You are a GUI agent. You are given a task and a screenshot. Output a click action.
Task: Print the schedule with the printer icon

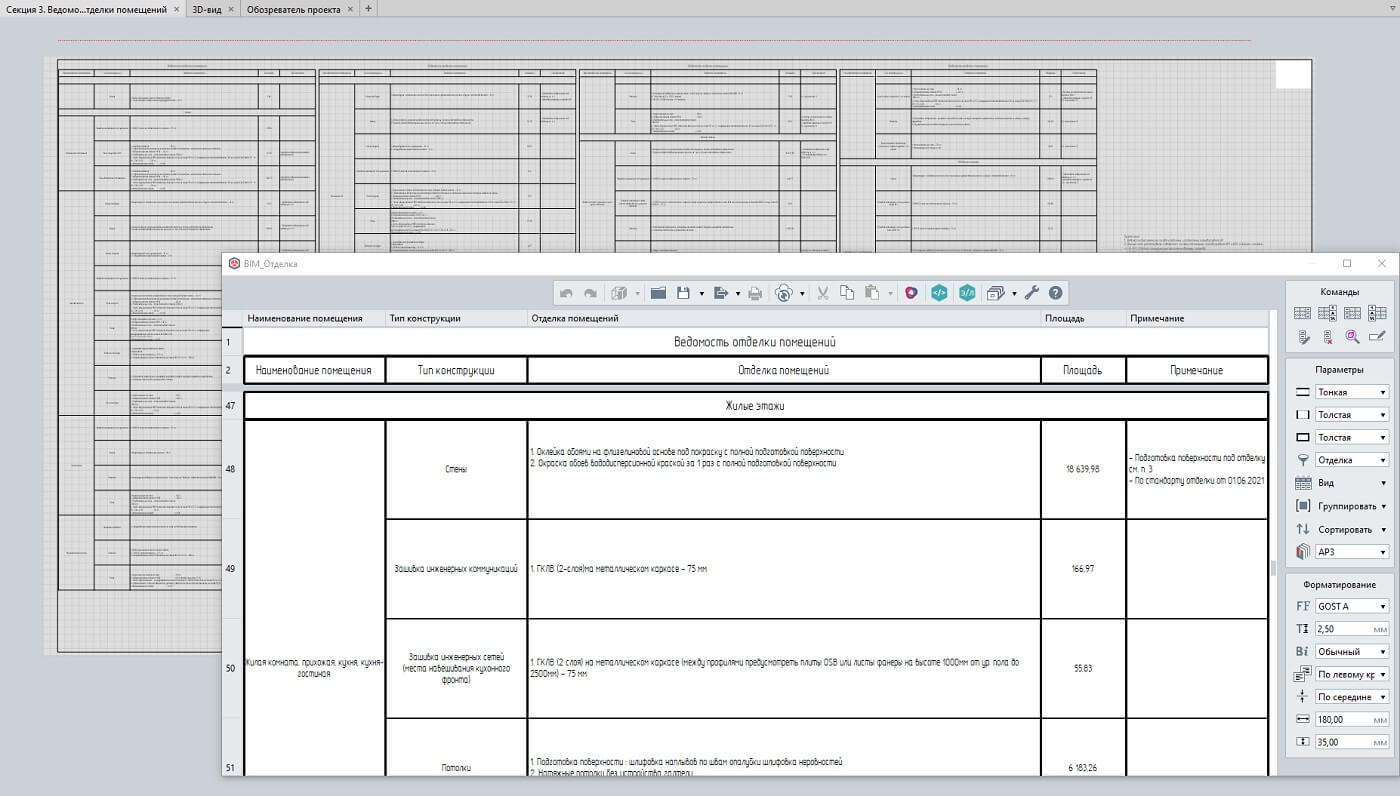(x=755, y=293)
